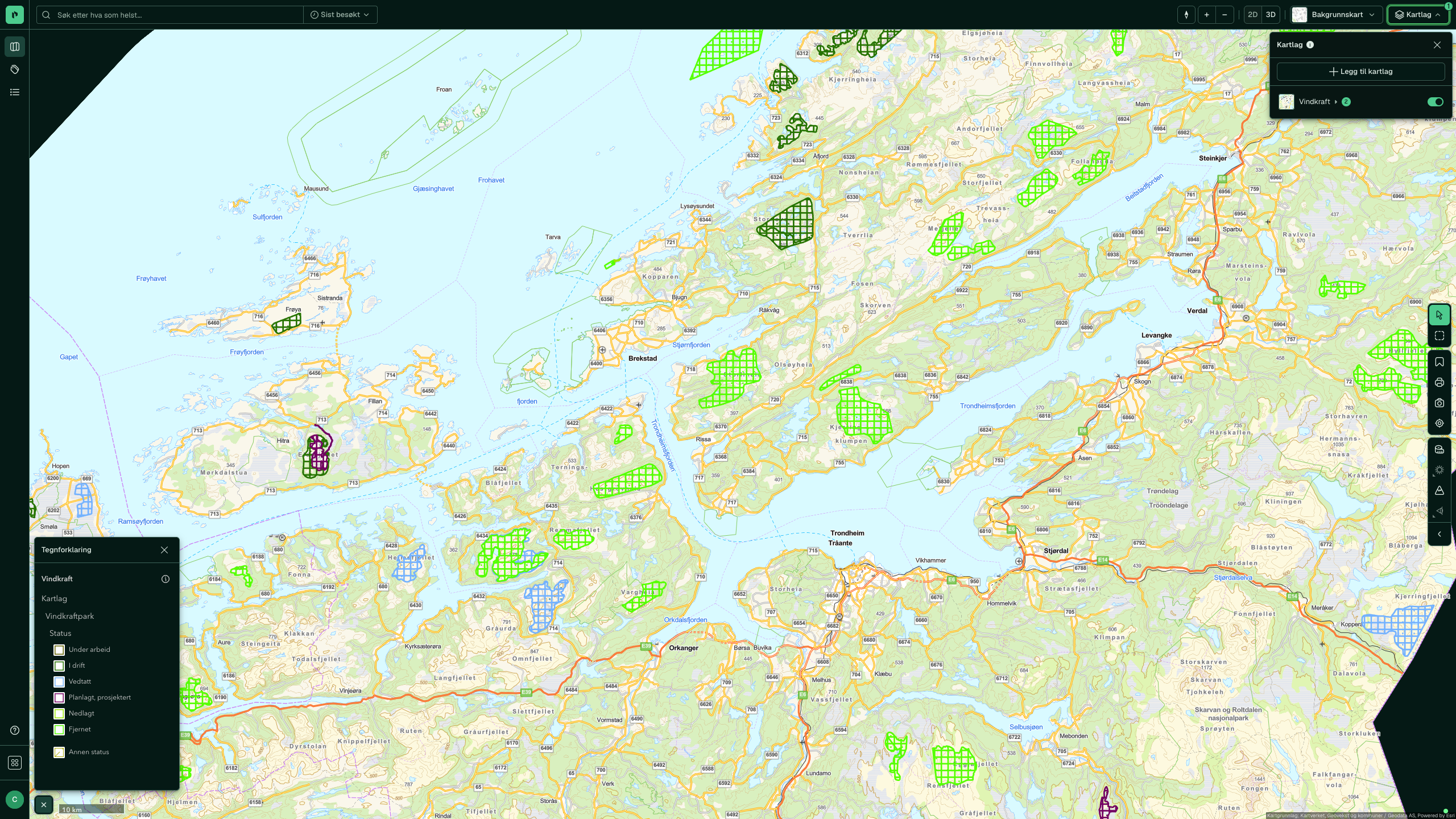Viewport: 1456px width, 819px height.
Task: Open the tags sidebar icon
Action: 15,69
